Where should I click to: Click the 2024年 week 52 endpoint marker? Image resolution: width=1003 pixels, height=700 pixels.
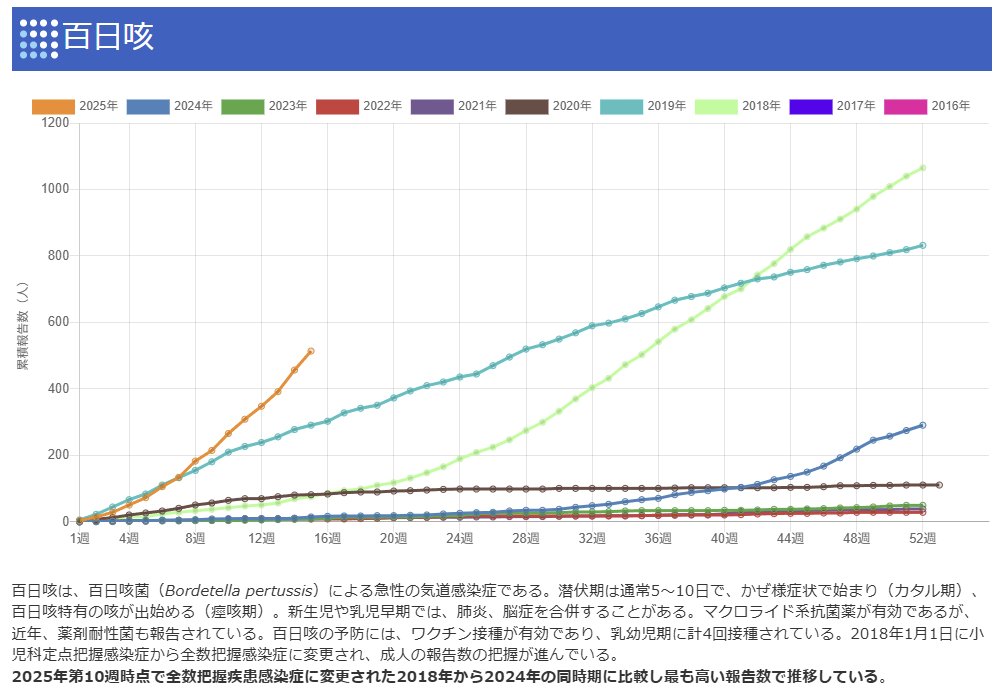coord(922,425)
